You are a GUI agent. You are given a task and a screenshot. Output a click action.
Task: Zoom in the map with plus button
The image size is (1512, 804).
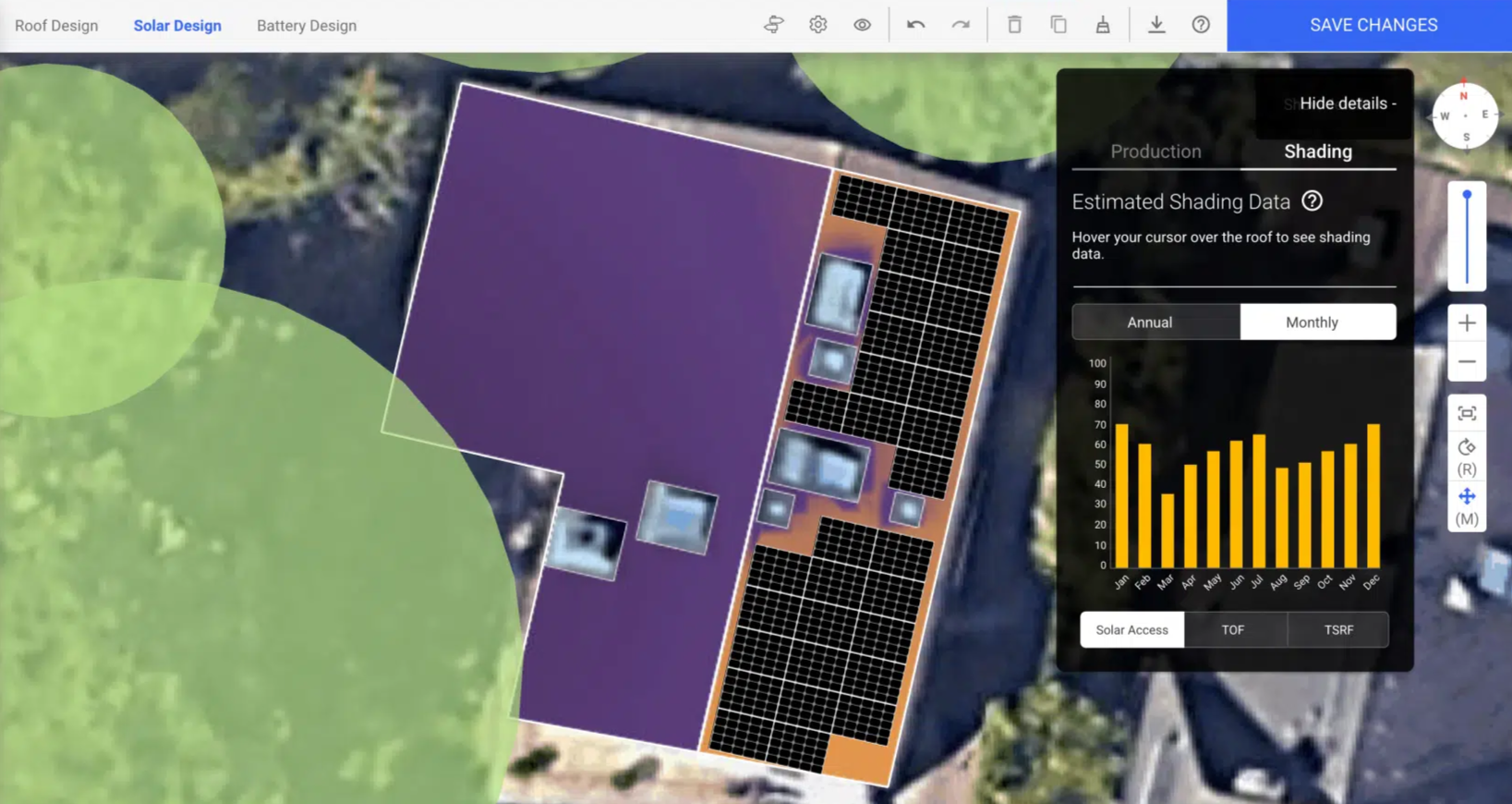(1466, 323)
